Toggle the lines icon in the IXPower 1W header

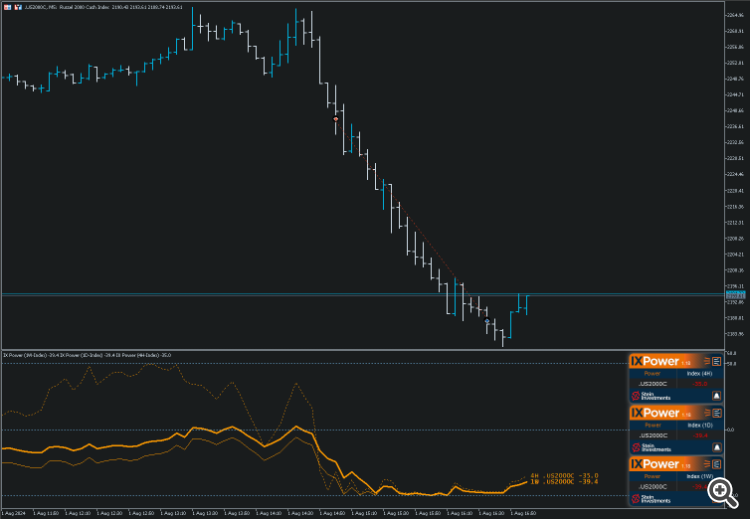[x=706, y=464]
